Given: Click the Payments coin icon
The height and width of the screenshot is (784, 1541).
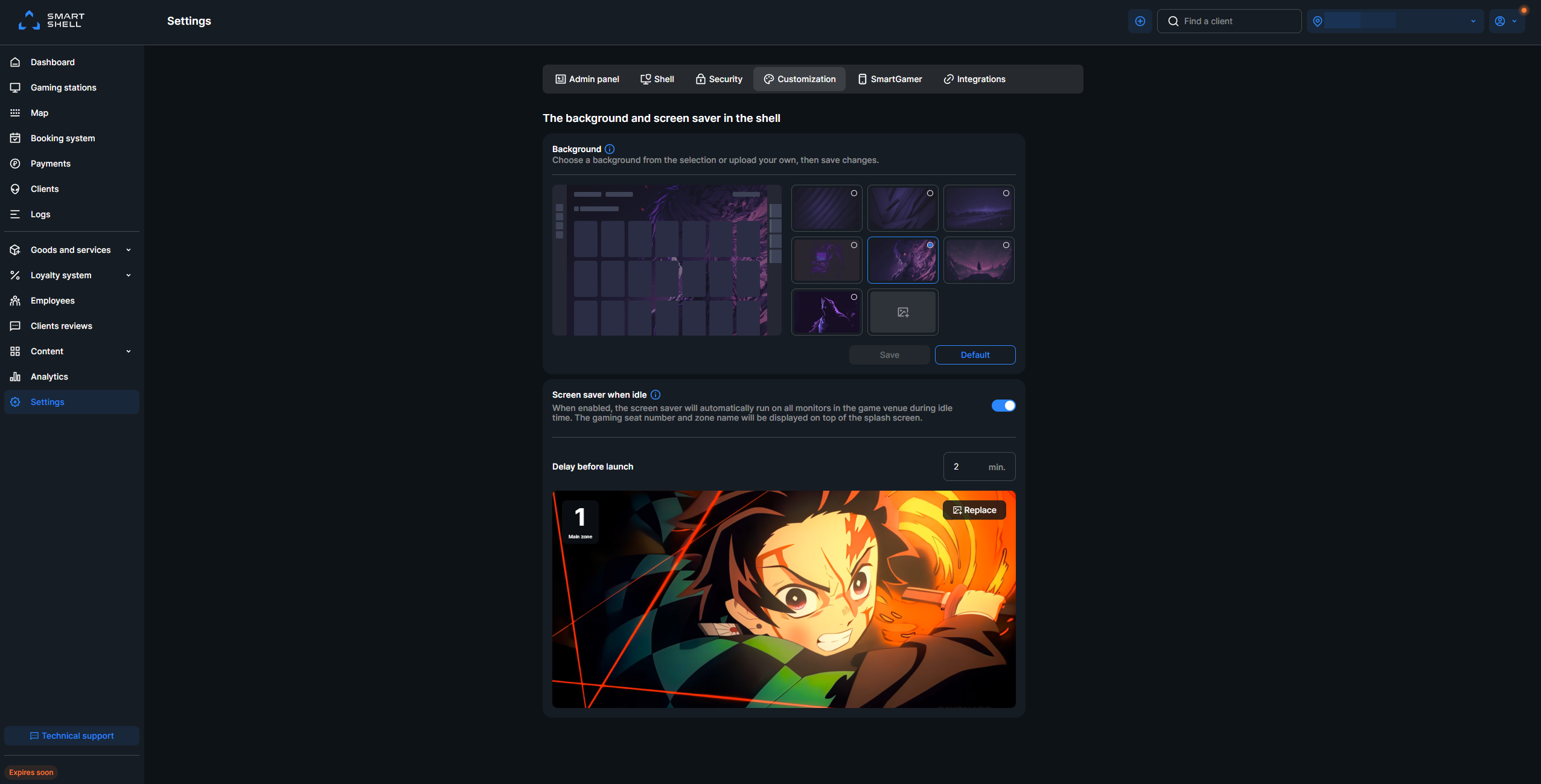Looking at the screenshot, I should pos(15,164).
